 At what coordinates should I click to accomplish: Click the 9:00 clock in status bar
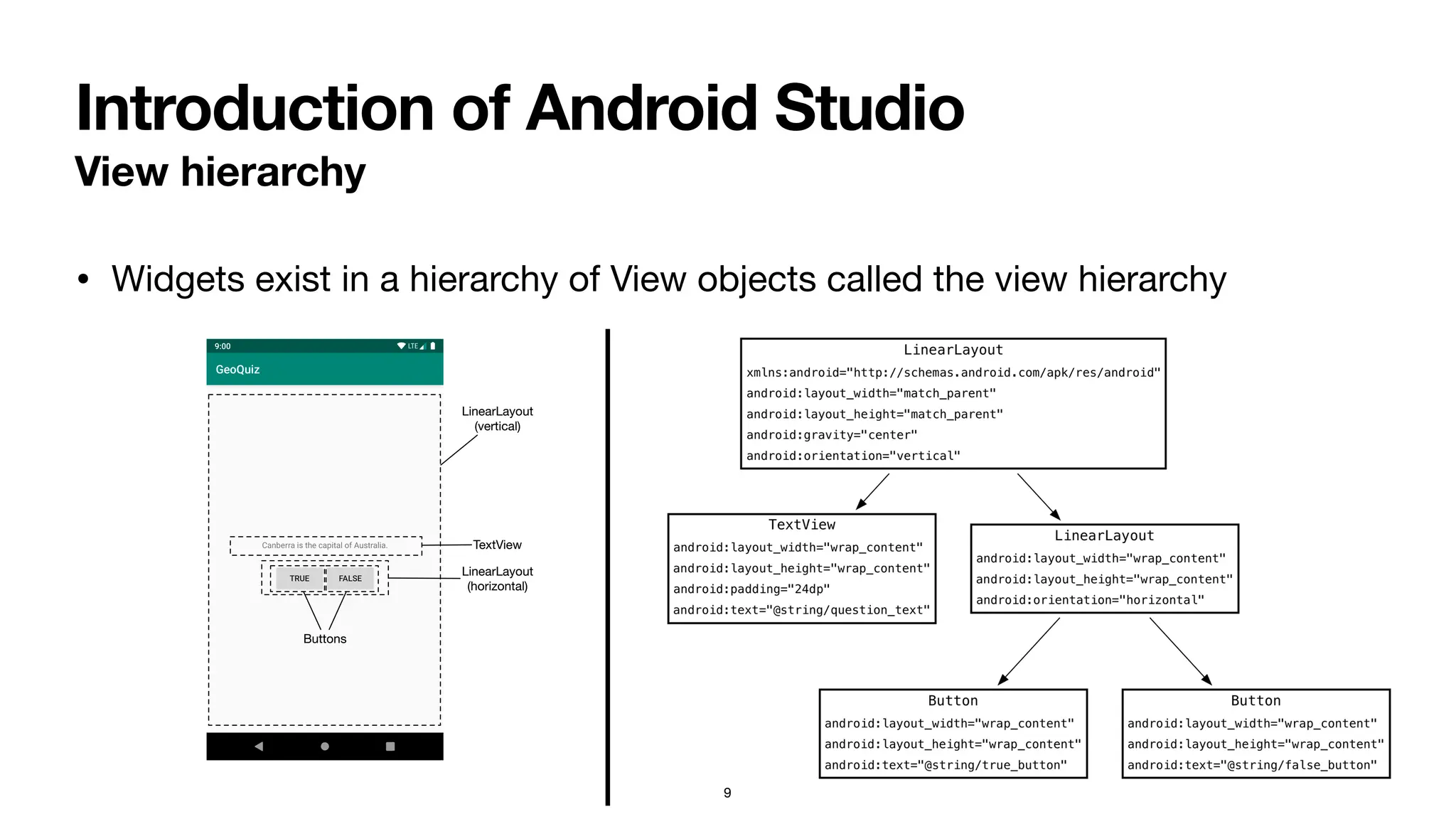223,346
